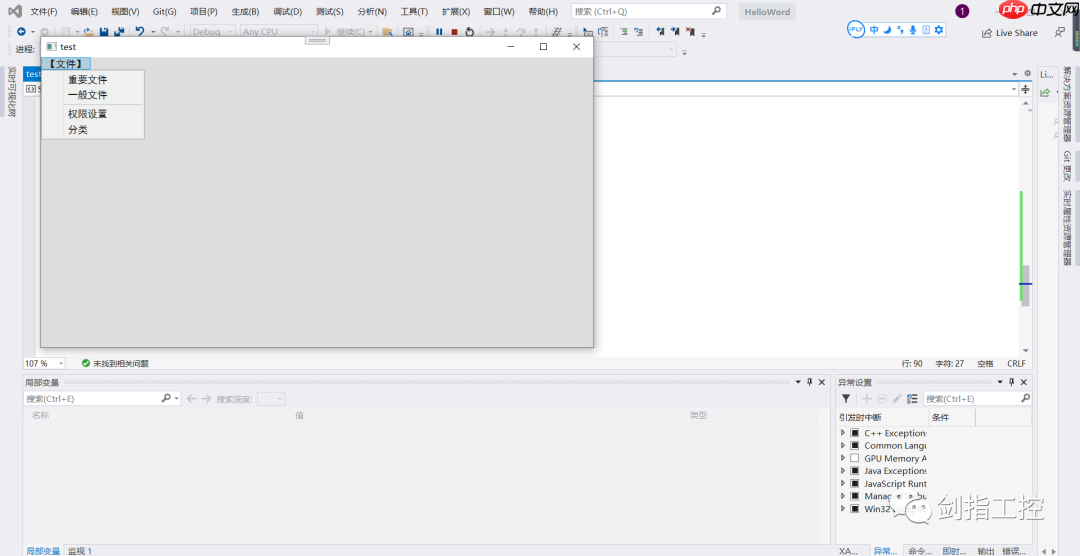Toggle Chinese input mode 中 icon
This screenshot has width=1080, height=556.
(x=874, y=30)
